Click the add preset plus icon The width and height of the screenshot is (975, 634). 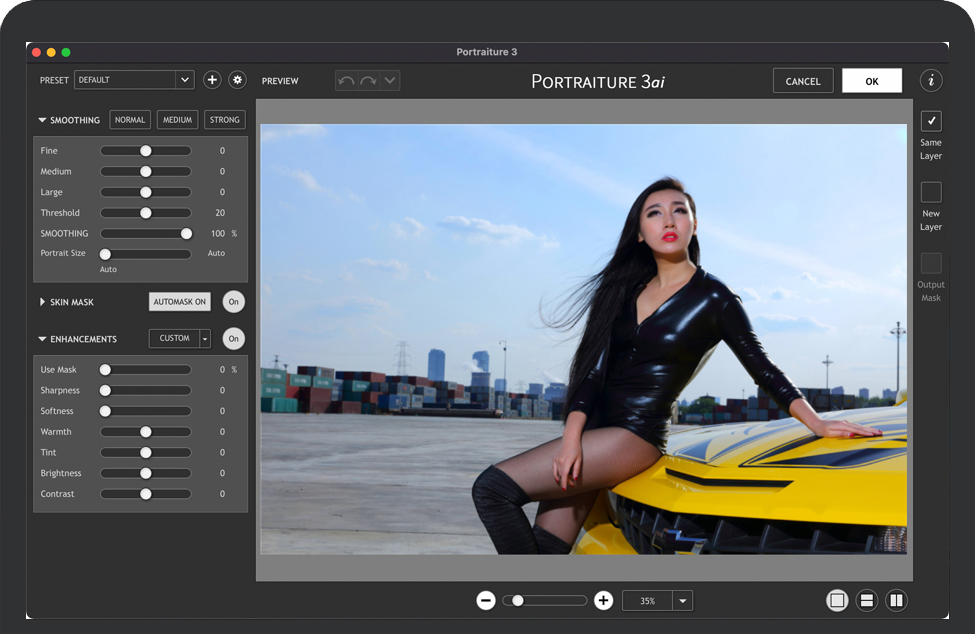[x=212, y=80]
